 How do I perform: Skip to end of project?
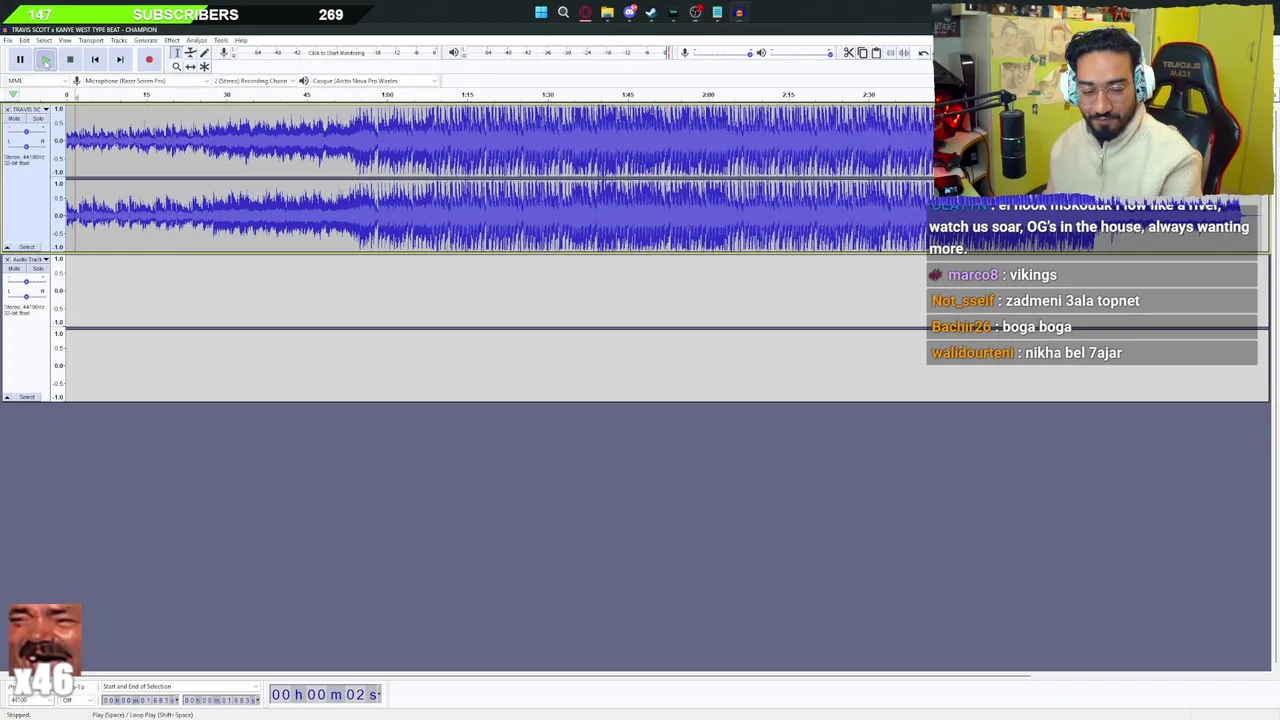click(120, 59)
